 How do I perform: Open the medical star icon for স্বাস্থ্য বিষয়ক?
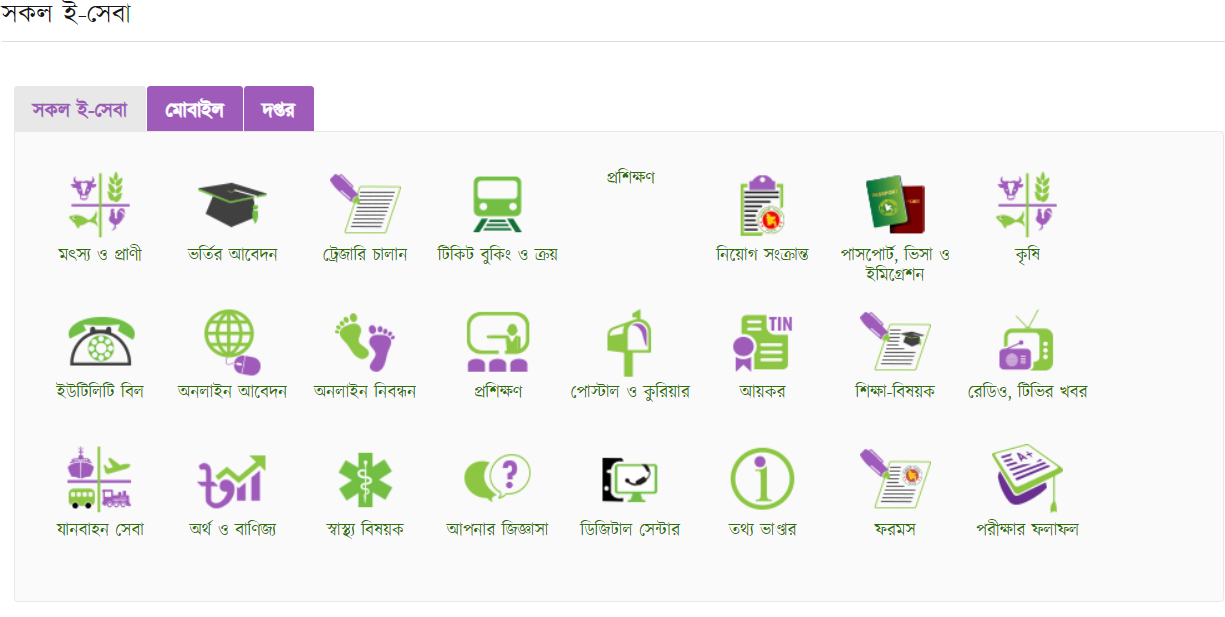[365, 480]
